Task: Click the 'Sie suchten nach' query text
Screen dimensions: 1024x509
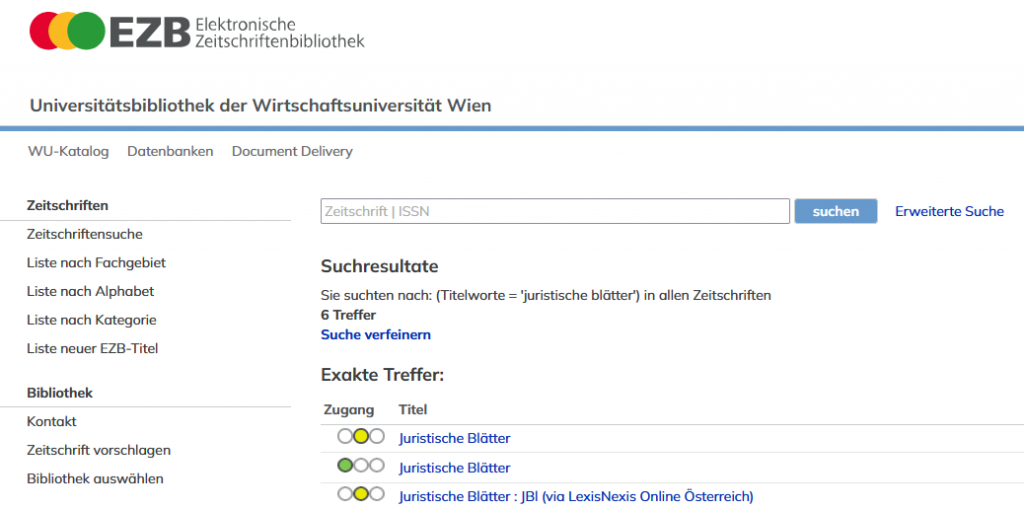Action: [x=546, y=295]
